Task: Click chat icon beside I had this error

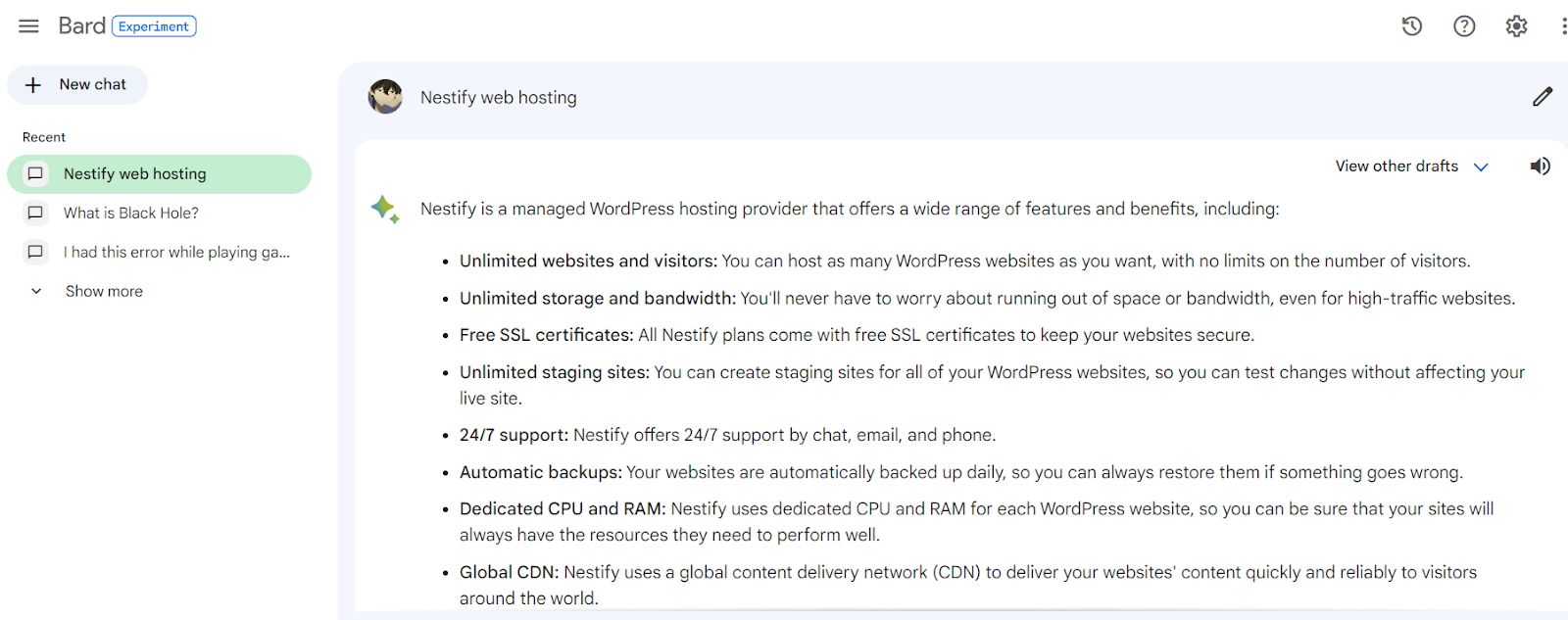Action: (x=35, y=253)
